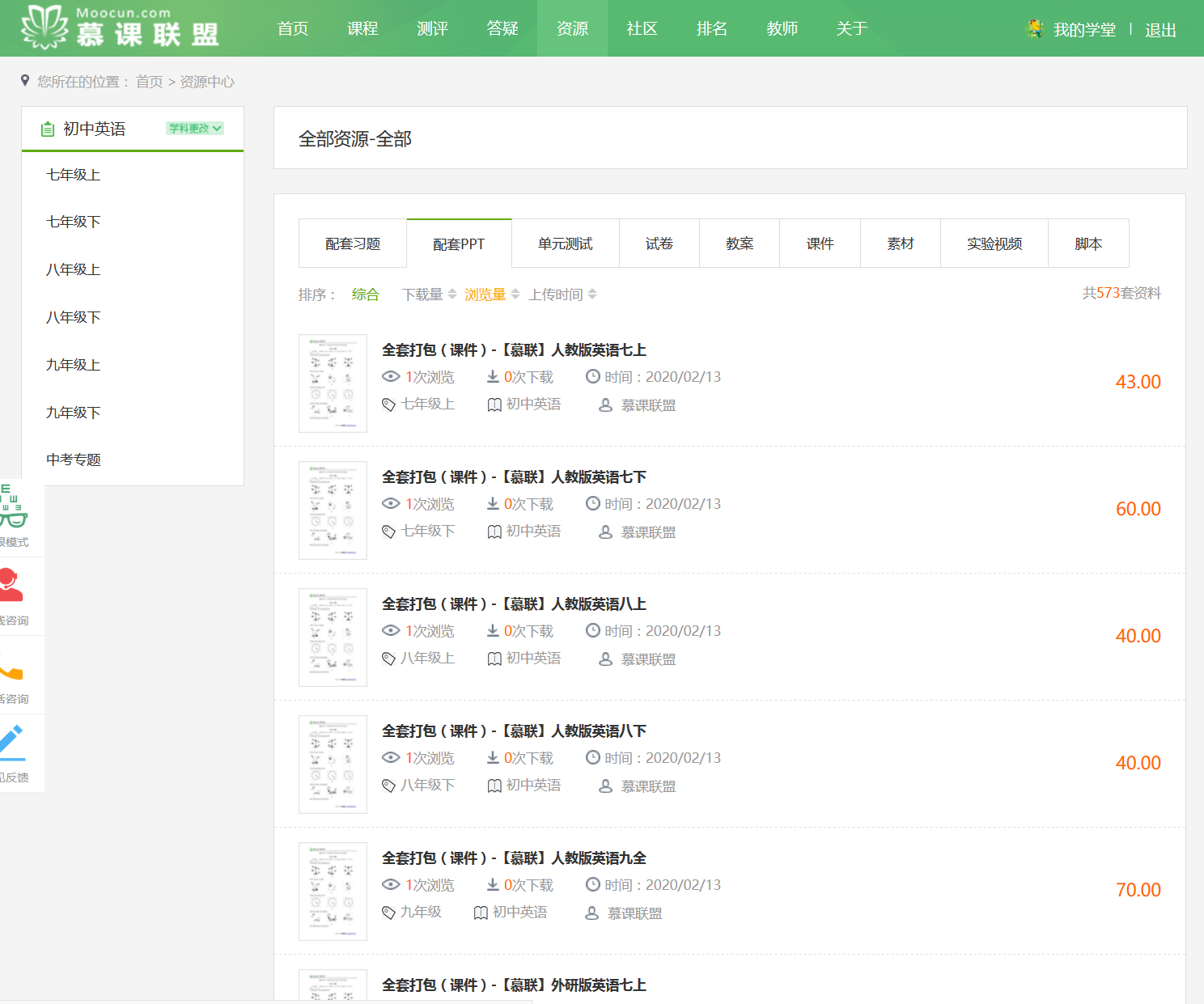The height and width of the screenshot is (1004, 1204).
Task: Click the tag icon next to 七年级下
Action: pyautogui.click(x=388, y=532)
